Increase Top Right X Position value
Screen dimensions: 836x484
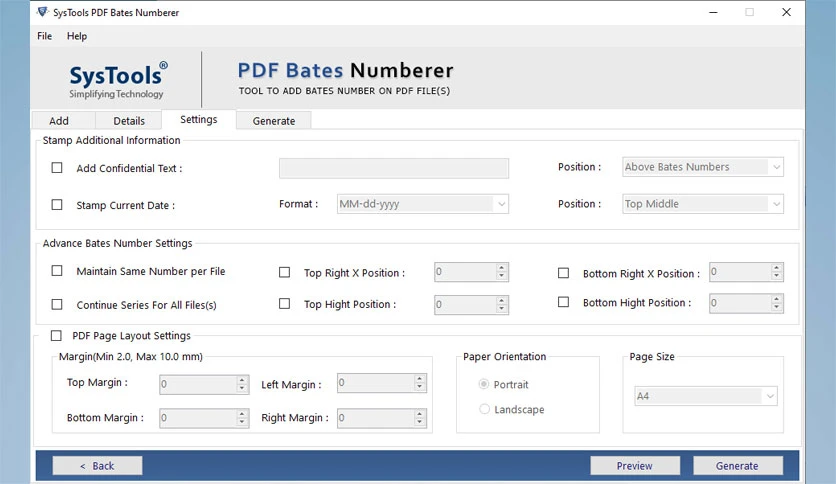point(501,268)
